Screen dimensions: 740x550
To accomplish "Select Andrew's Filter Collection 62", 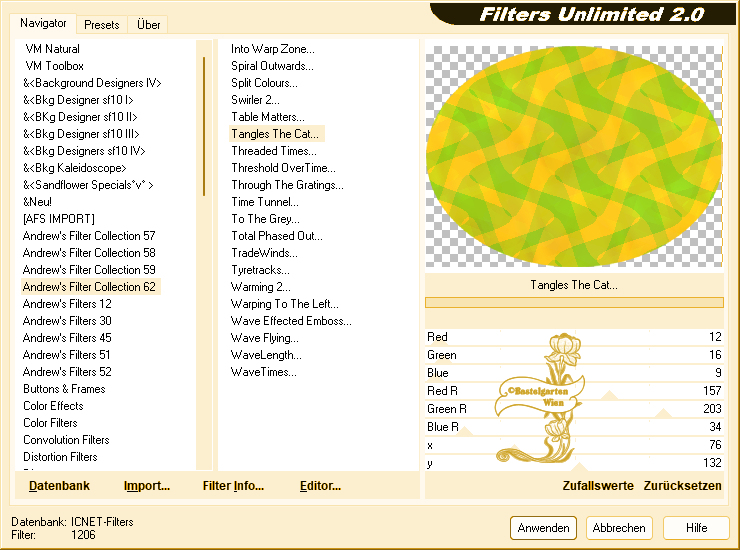I will (91, 287).
